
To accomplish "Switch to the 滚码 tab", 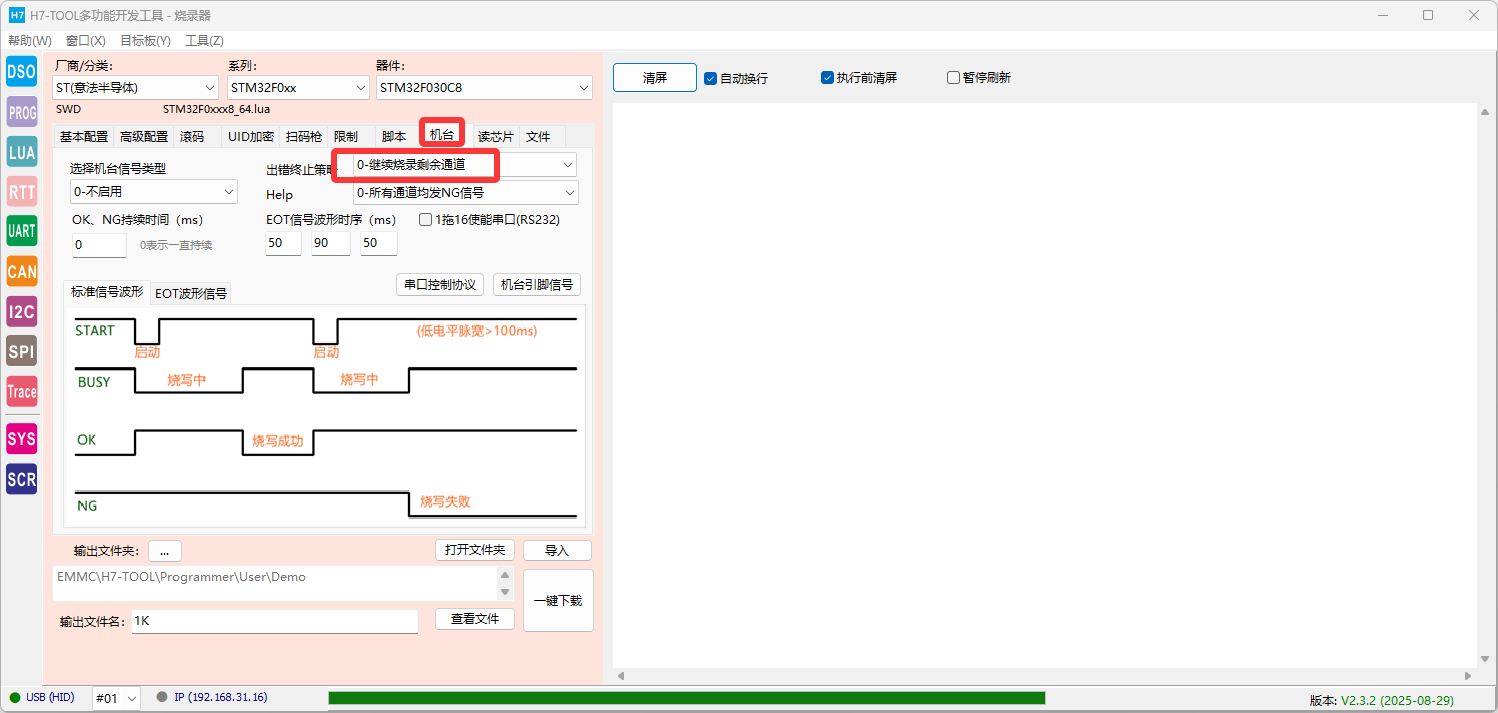I will [x=193, y=137].
